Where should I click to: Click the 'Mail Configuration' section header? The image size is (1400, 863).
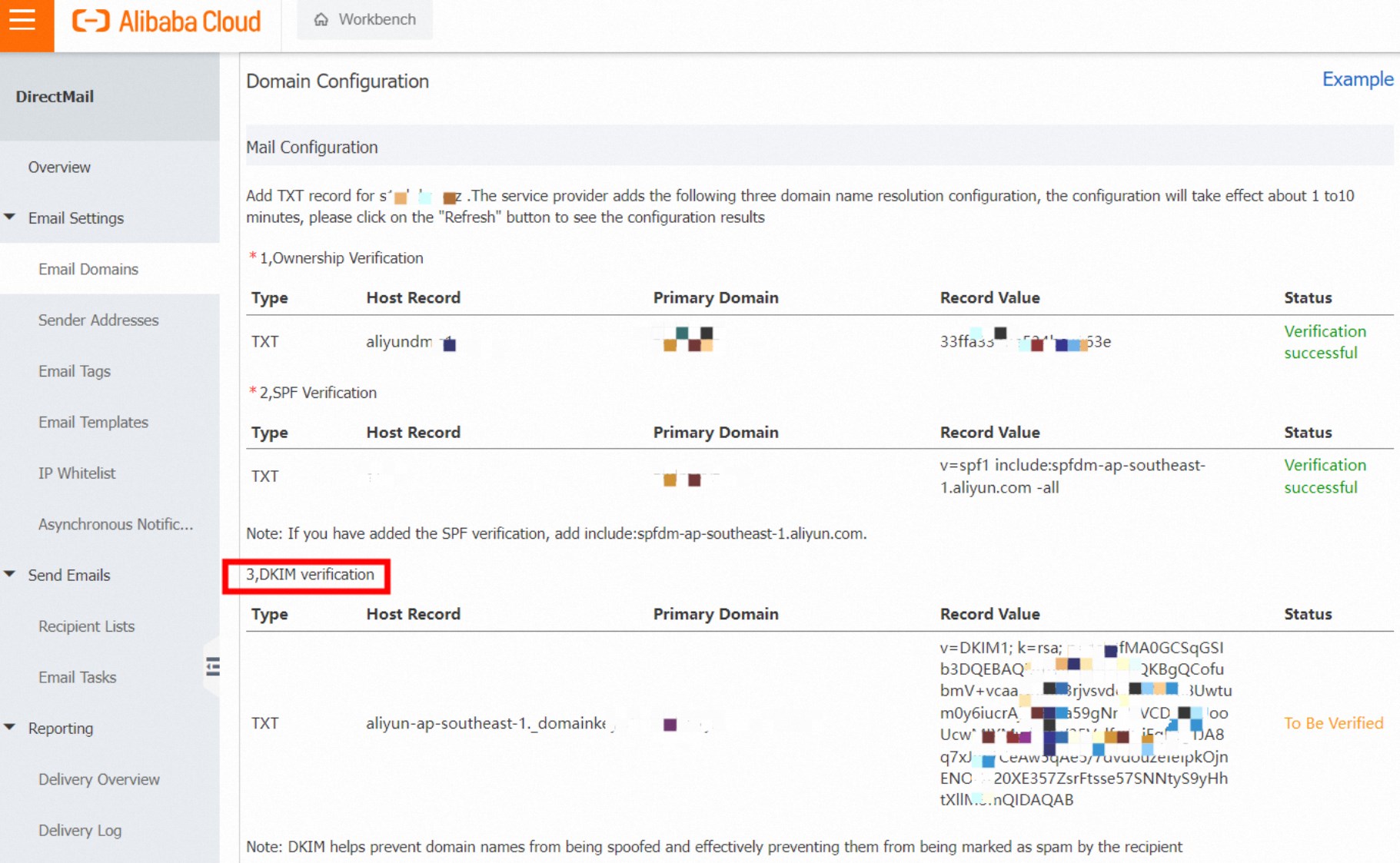tap(312, 147)
